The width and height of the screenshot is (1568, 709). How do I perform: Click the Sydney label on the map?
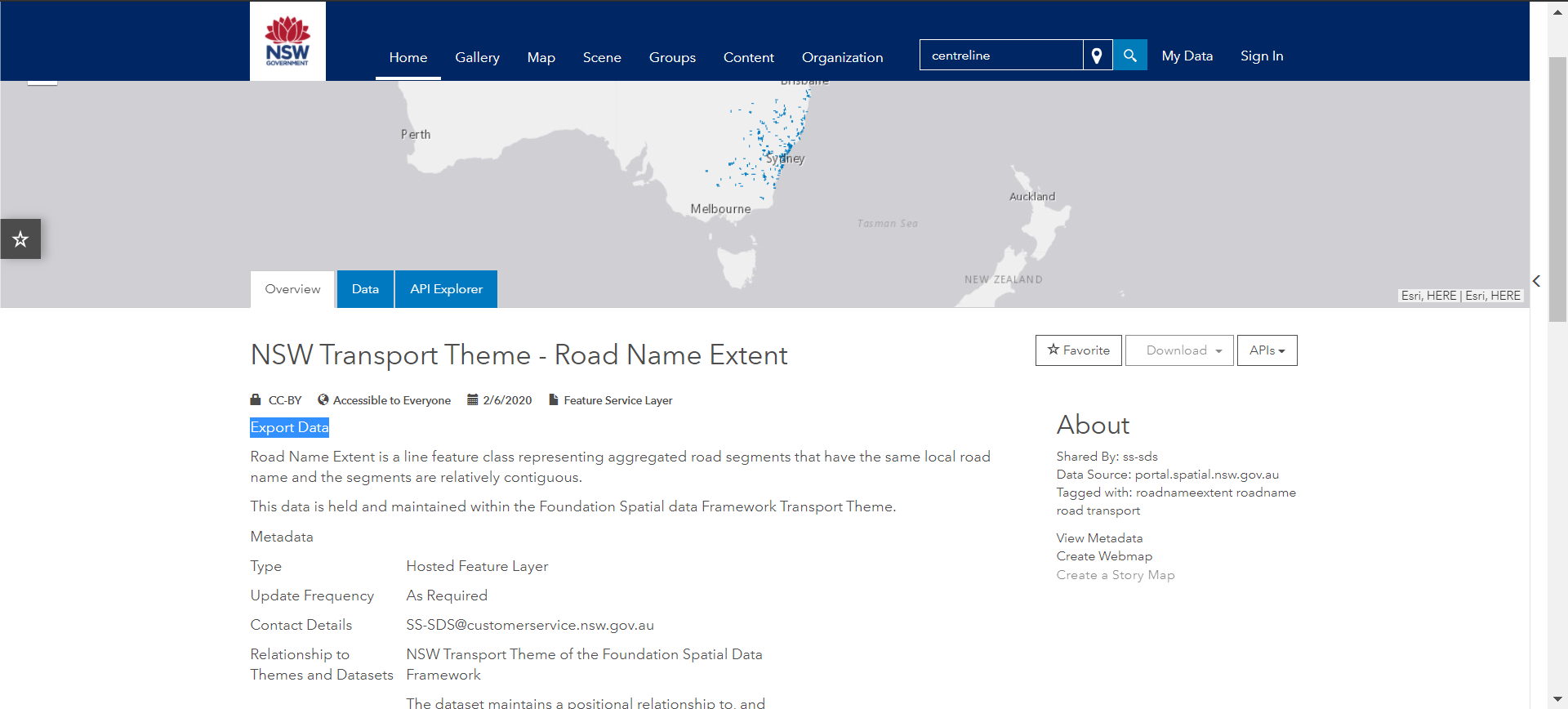[x=785, y=158]
